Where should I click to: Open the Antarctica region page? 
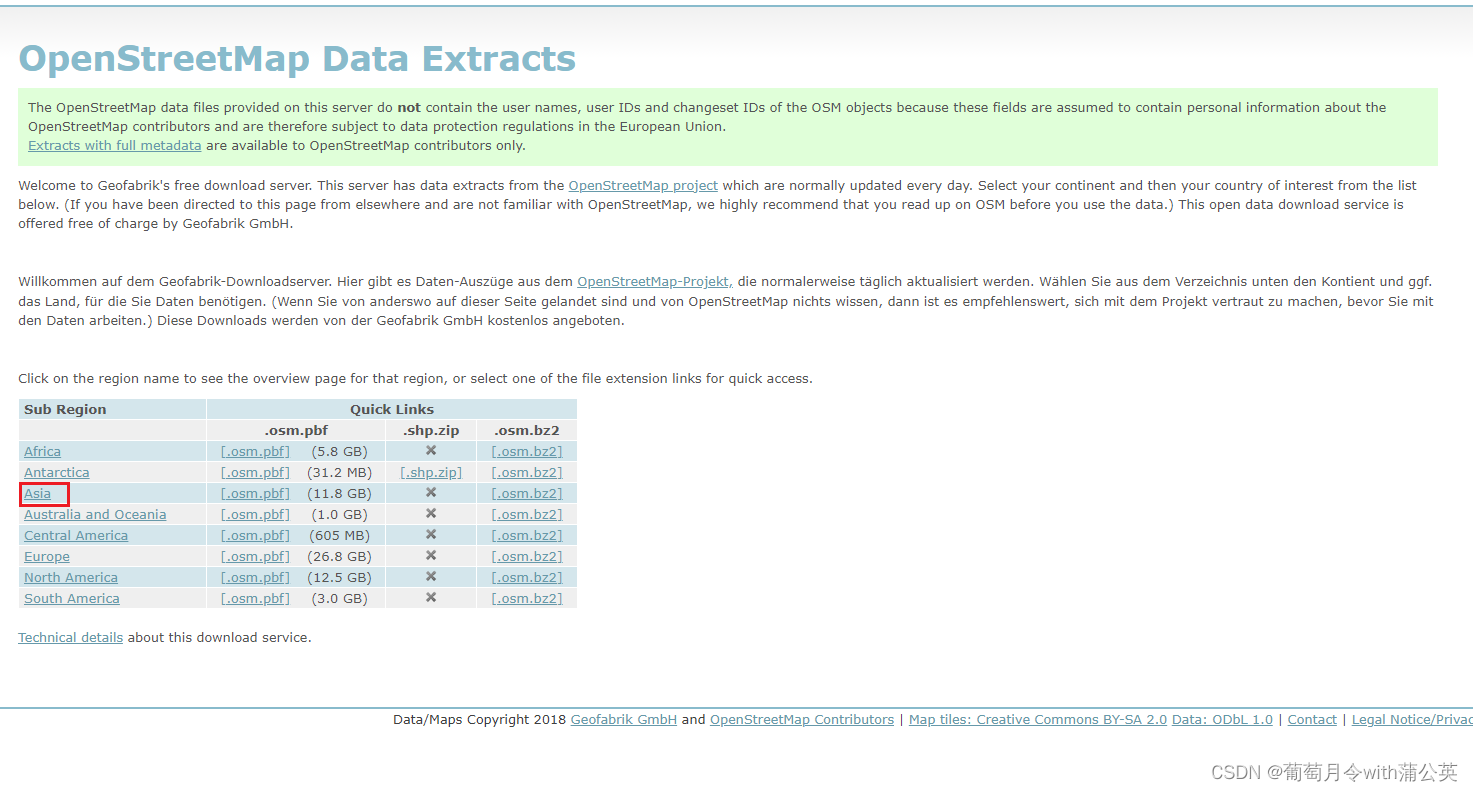(57, 473)
